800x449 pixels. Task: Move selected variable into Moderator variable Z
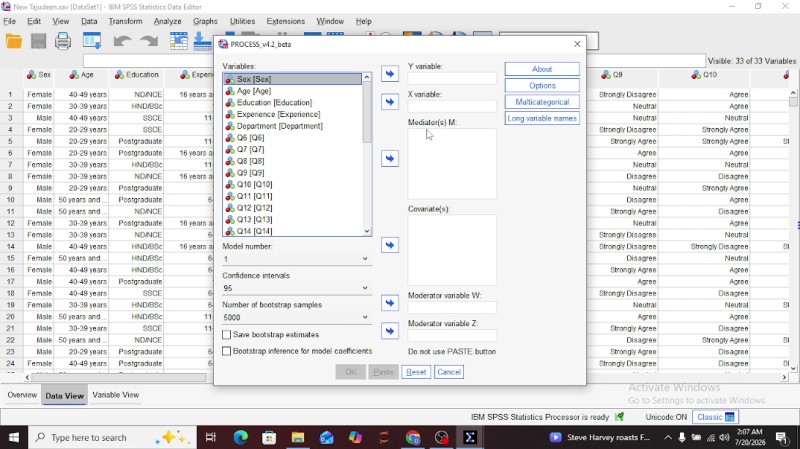[x=390, y=331]
